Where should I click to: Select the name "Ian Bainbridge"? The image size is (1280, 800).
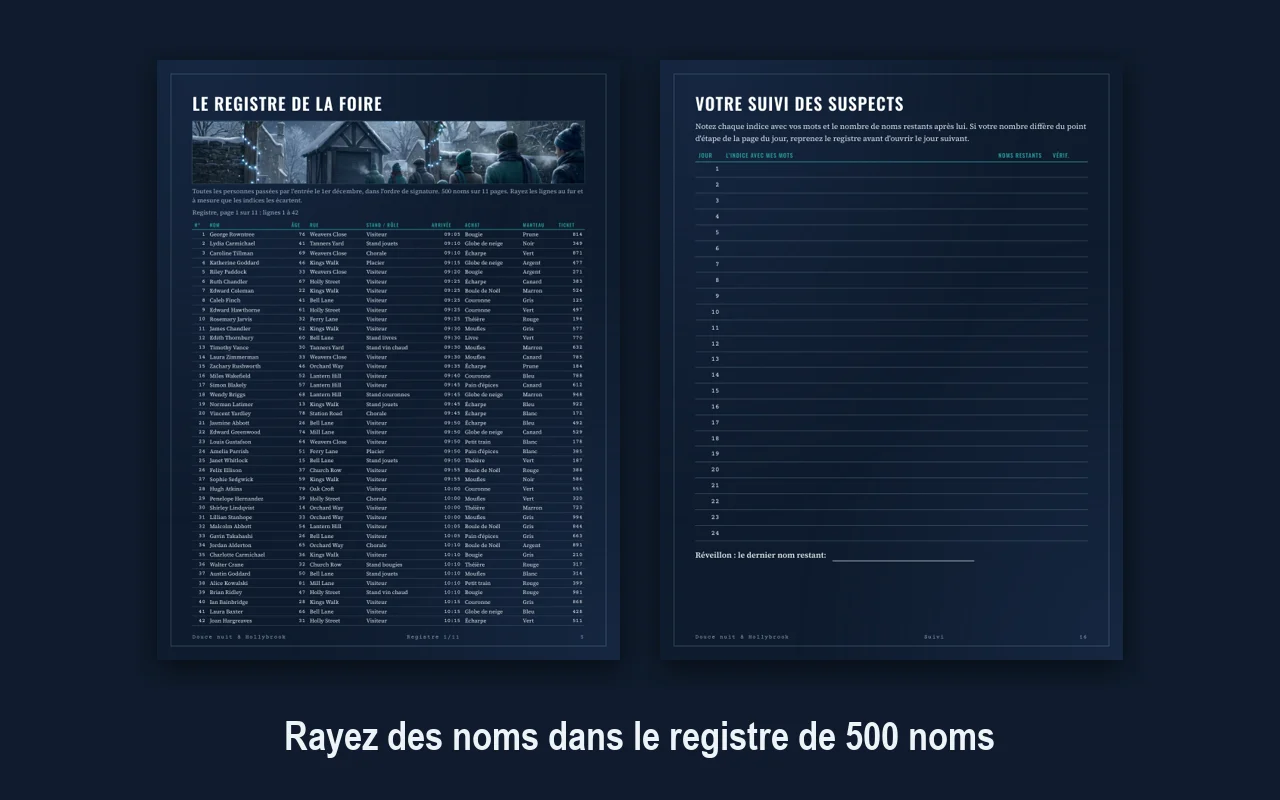tap(229, 602)
